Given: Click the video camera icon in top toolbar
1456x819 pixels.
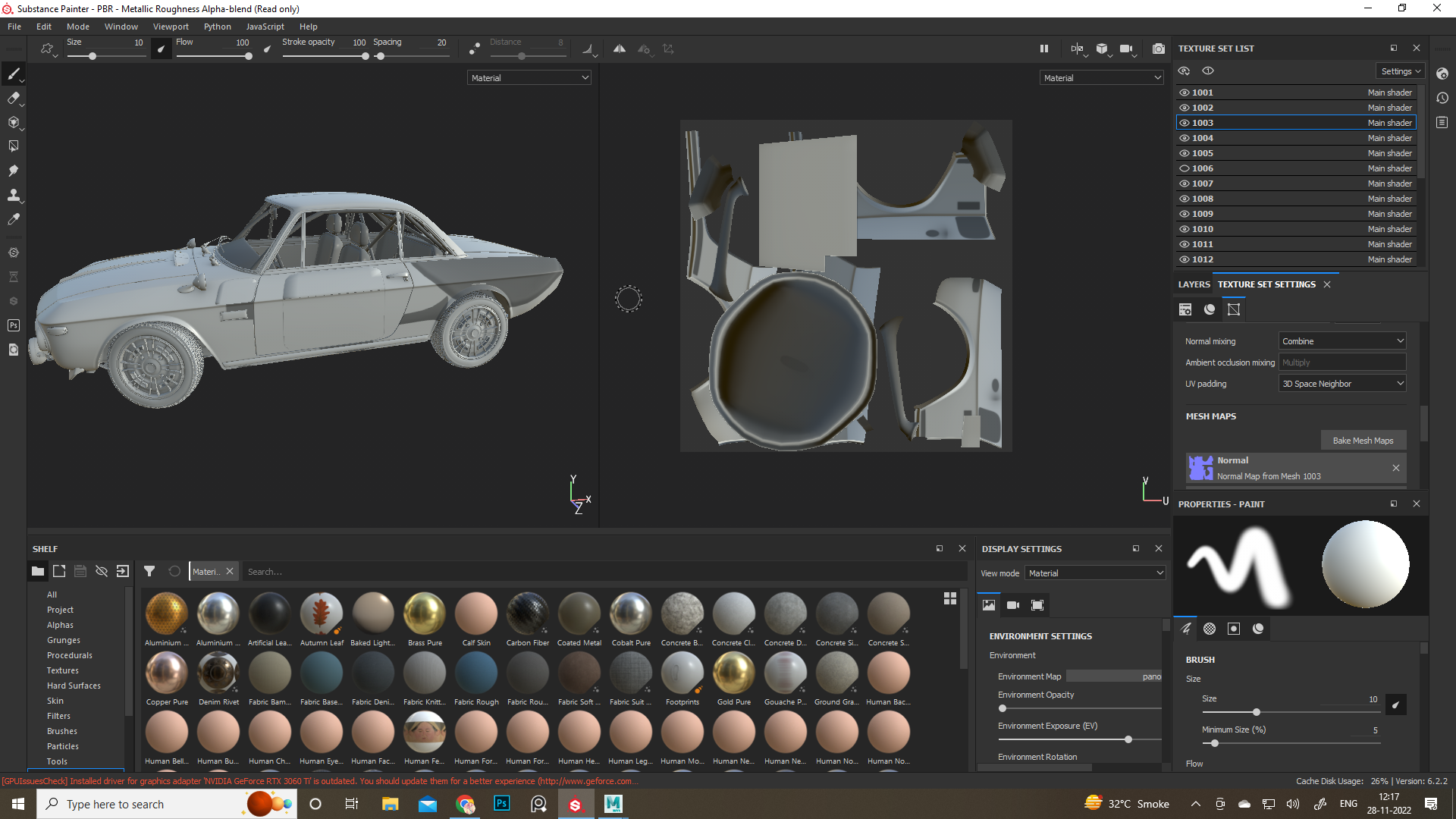Looking at the screenshot, I should (x=1126, y=49).
